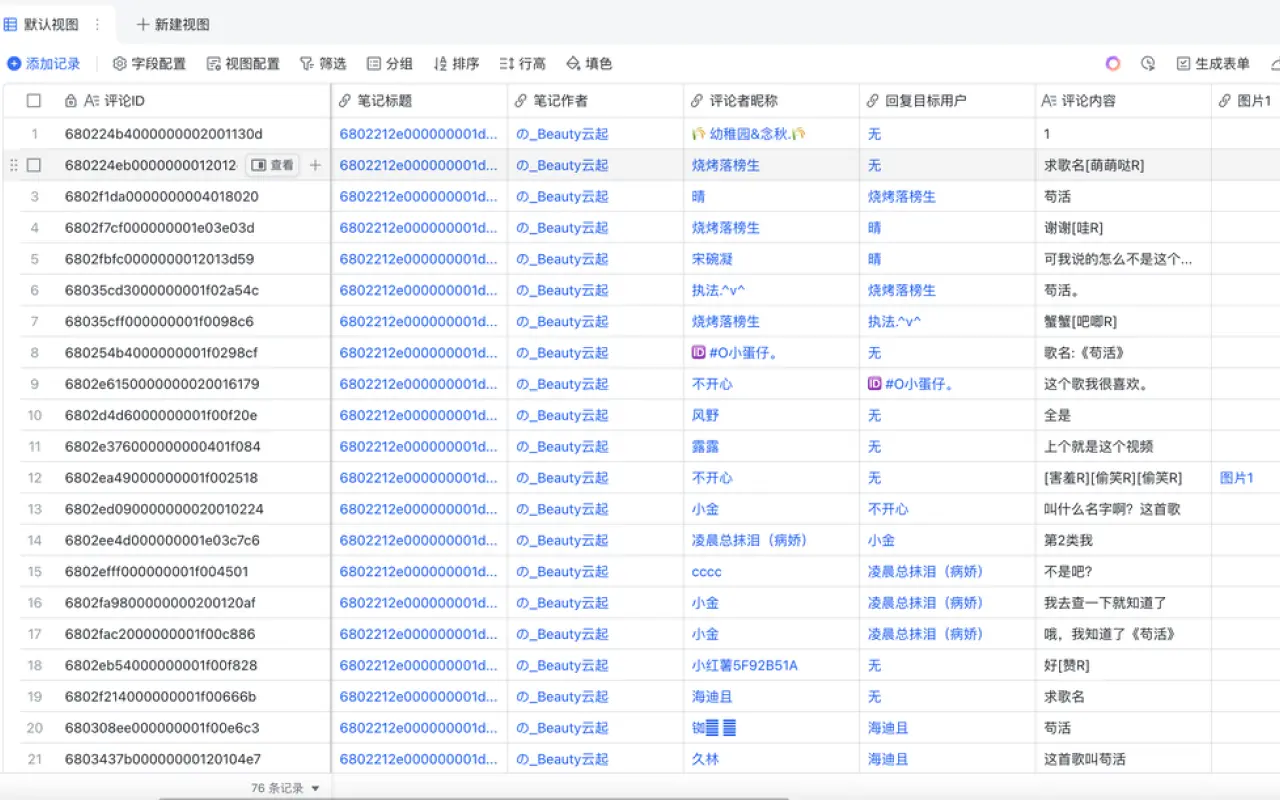
Task: Create a view with 新建视图
Action: point(172,25)
